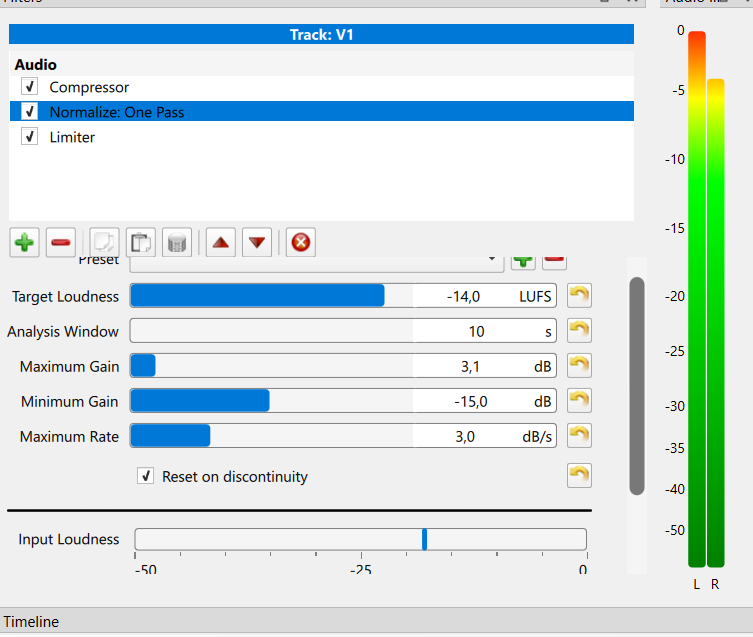
Task: Remove the selected filter with the minus icon
Action: coord(60,243)
